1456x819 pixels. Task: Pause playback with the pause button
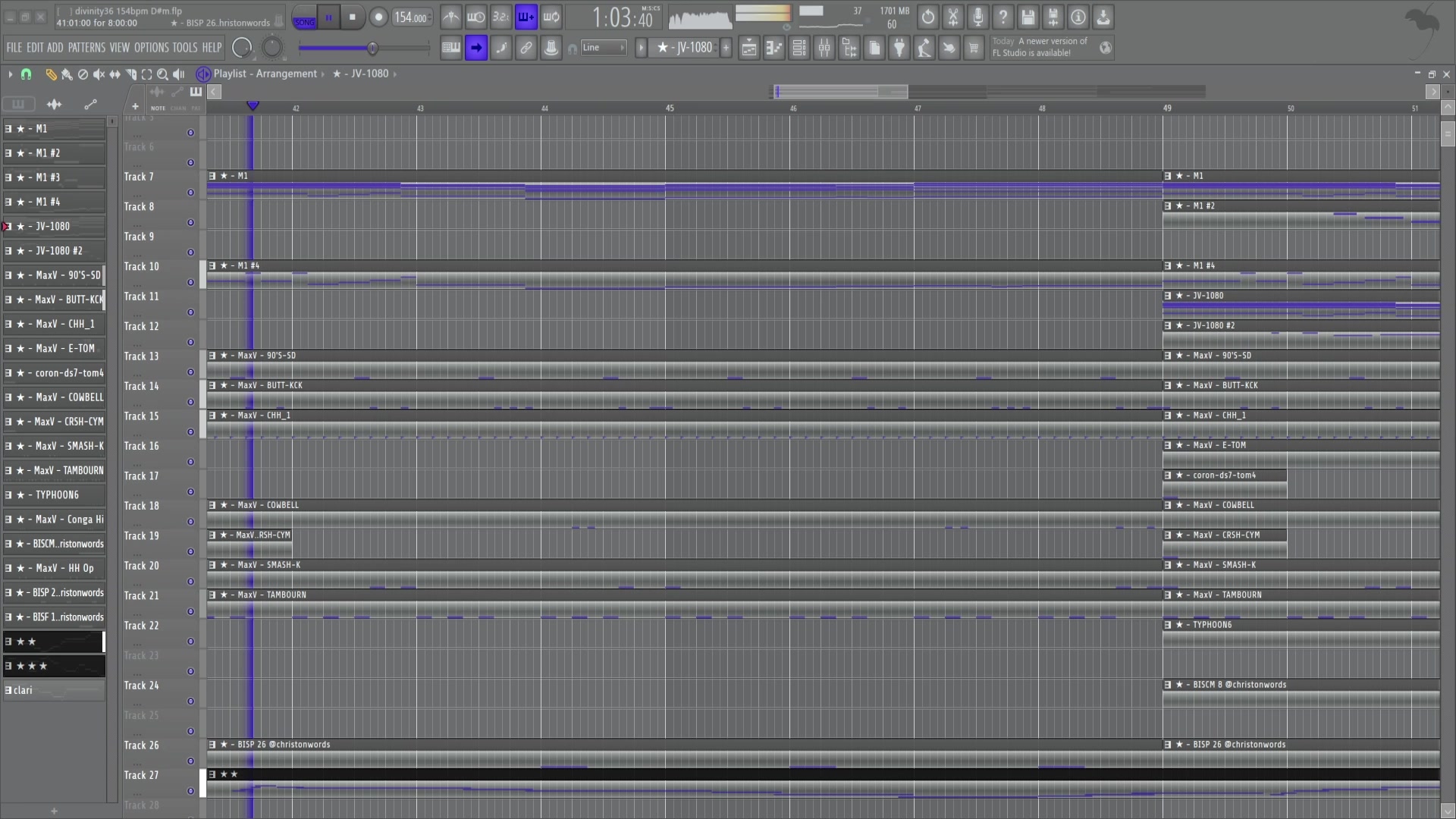click(x=329, y=17)
